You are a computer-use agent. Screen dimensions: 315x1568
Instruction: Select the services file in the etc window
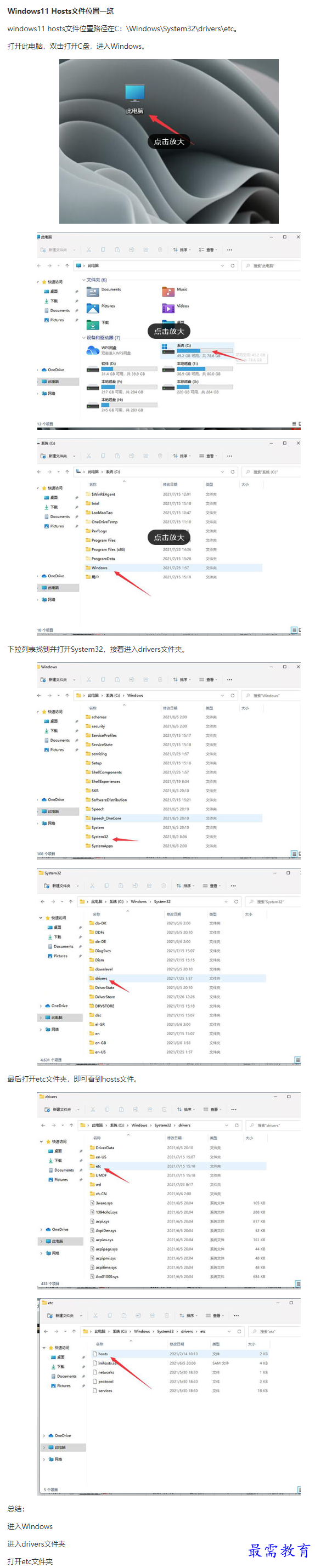click(180, 1391)
